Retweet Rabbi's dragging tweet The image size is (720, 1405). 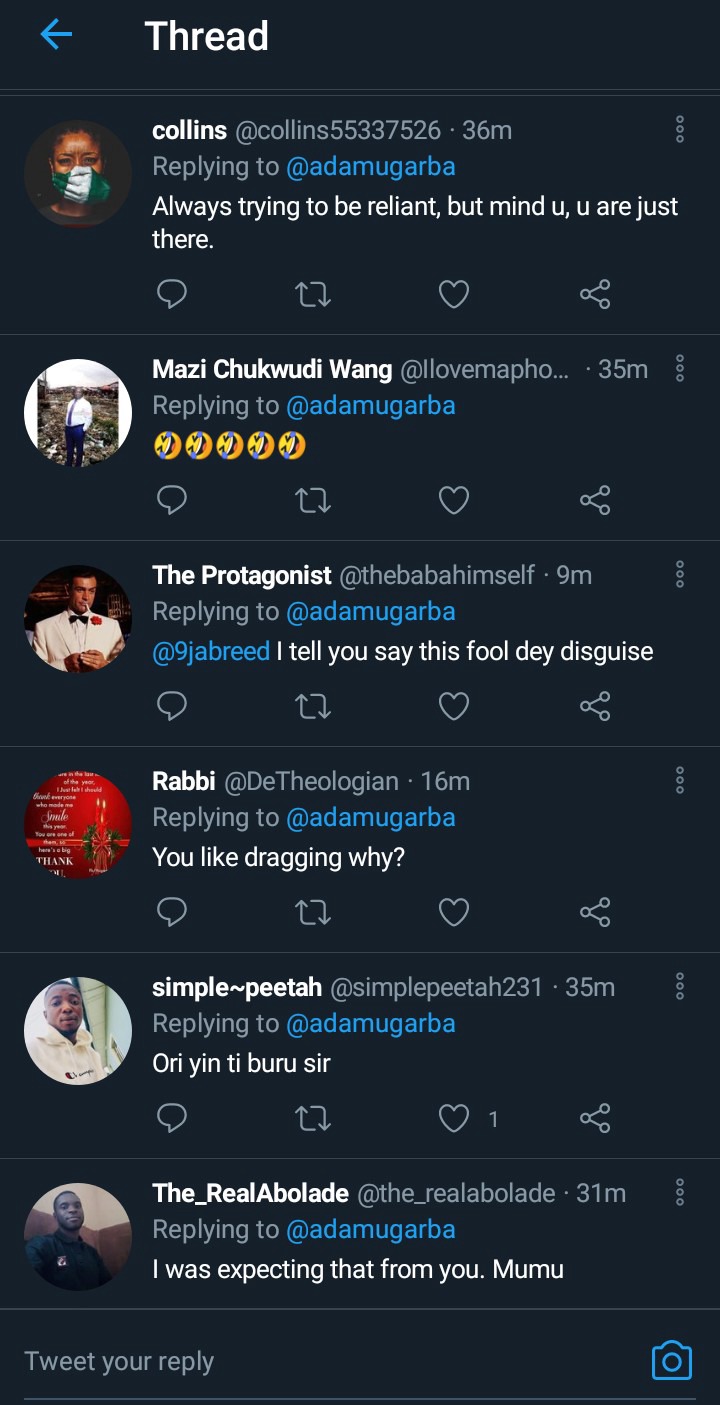tap(313, 912)
